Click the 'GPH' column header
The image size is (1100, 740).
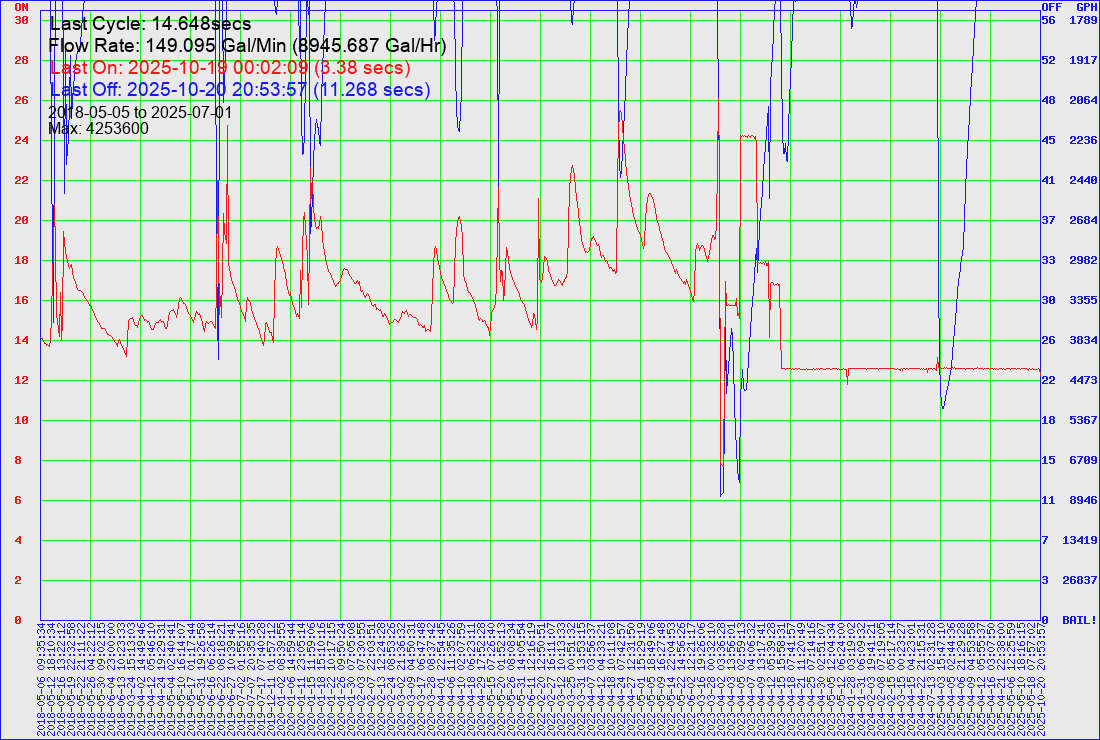click(x=1086, y=7)
